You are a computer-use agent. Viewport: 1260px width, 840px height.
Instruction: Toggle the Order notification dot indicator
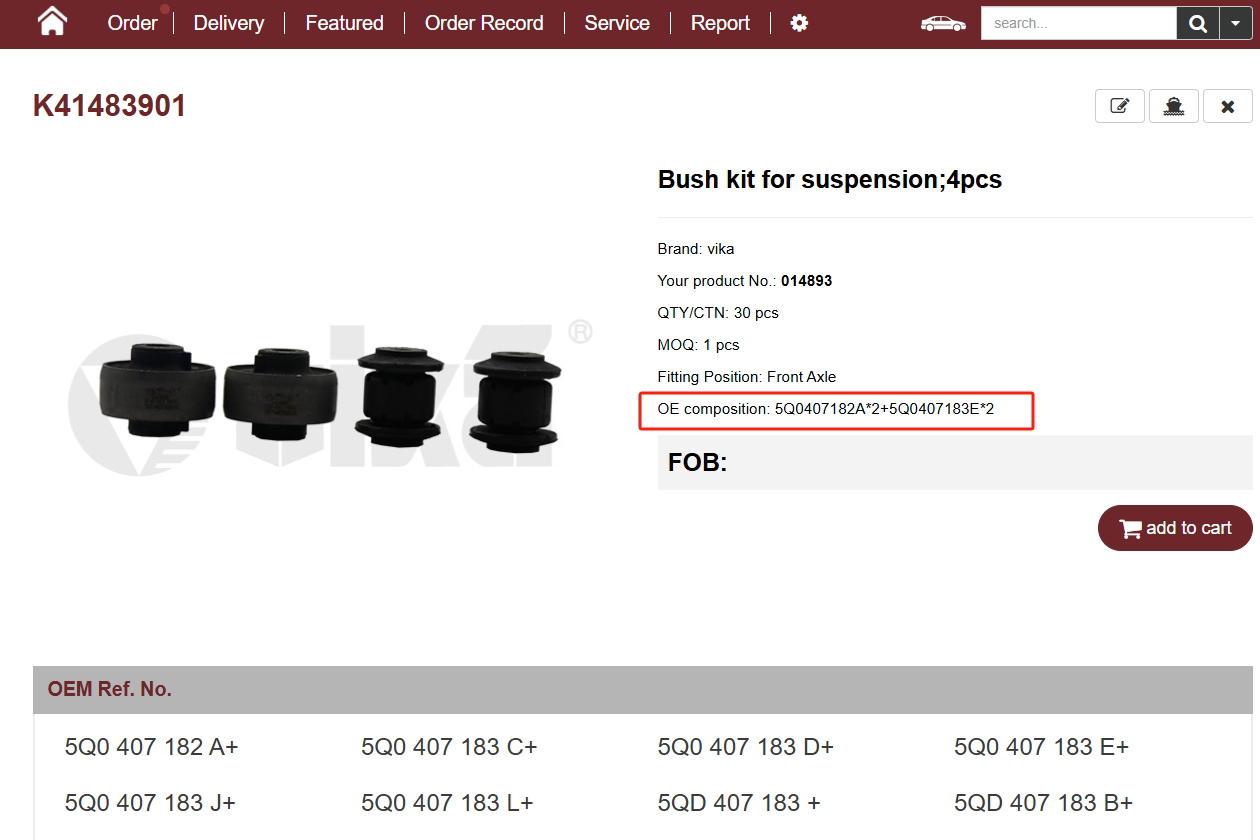164,8
